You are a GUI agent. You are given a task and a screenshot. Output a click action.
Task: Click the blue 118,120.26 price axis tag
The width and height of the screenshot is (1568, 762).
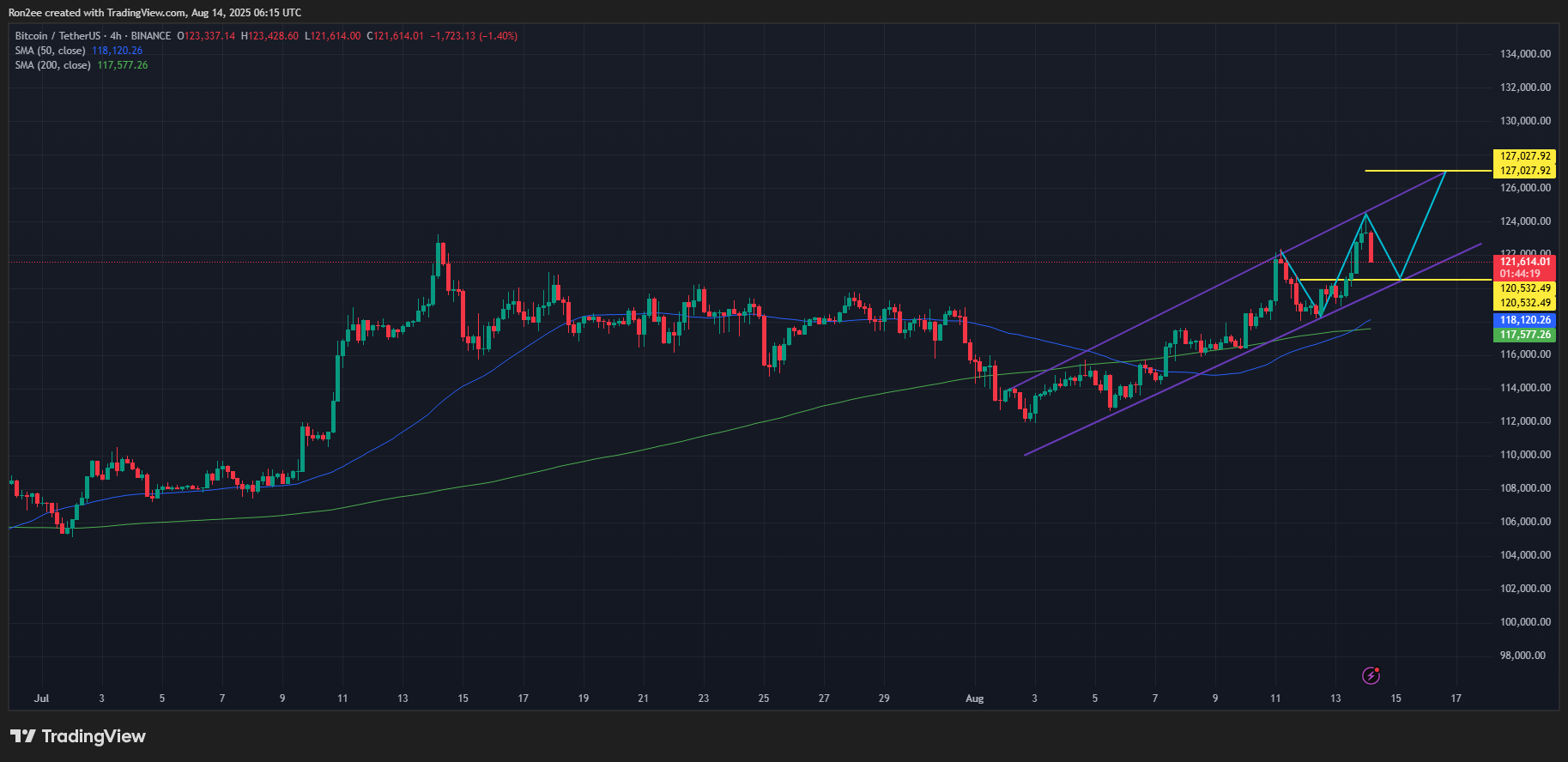1524,320
